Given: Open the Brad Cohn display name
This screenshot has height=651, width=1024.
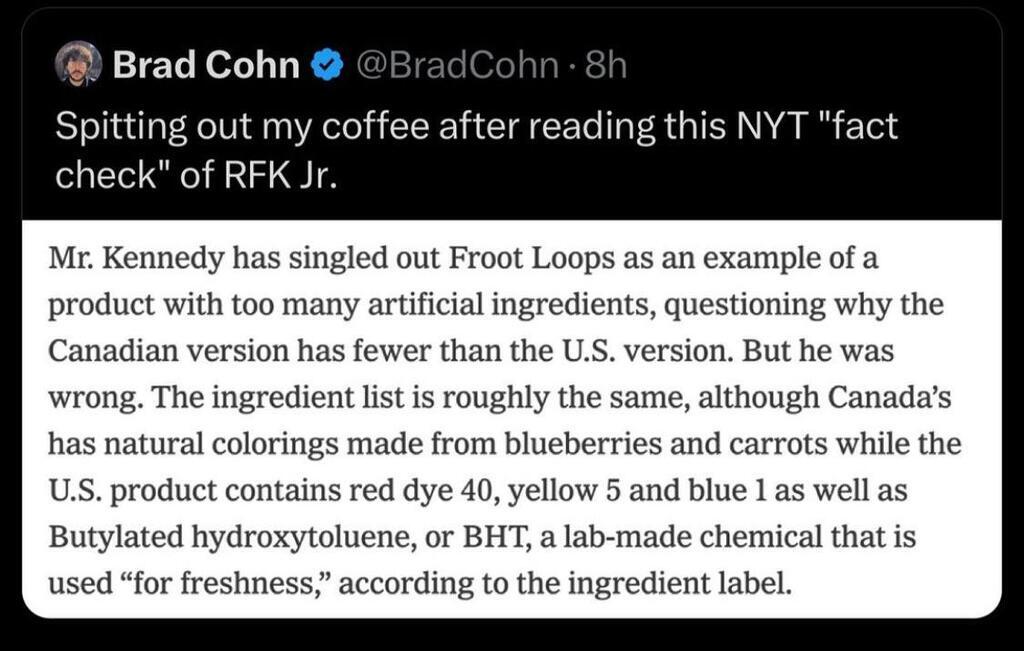Looking at the screenshot, I should click(206, 65).
